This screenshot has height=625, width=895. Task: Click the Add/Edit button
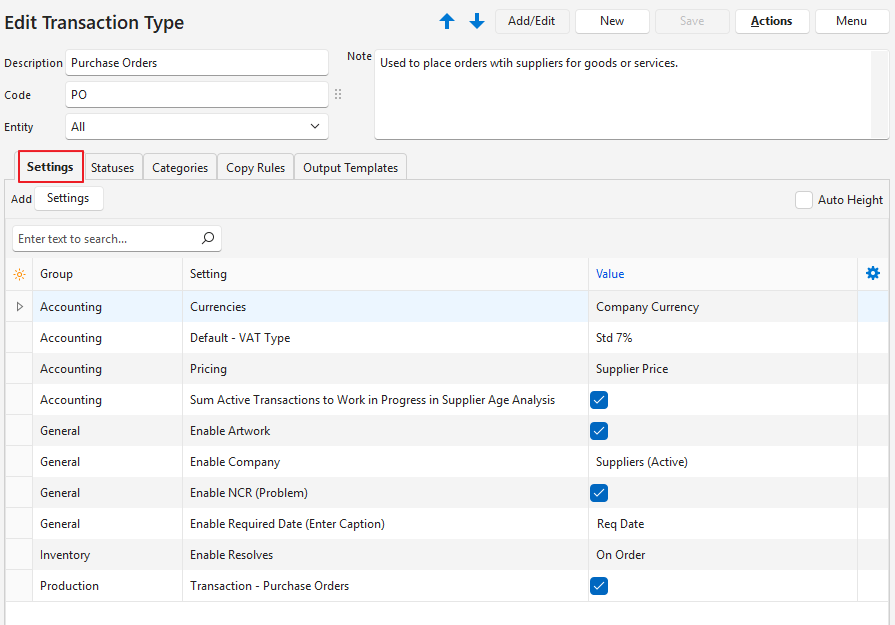click(531, 21)
